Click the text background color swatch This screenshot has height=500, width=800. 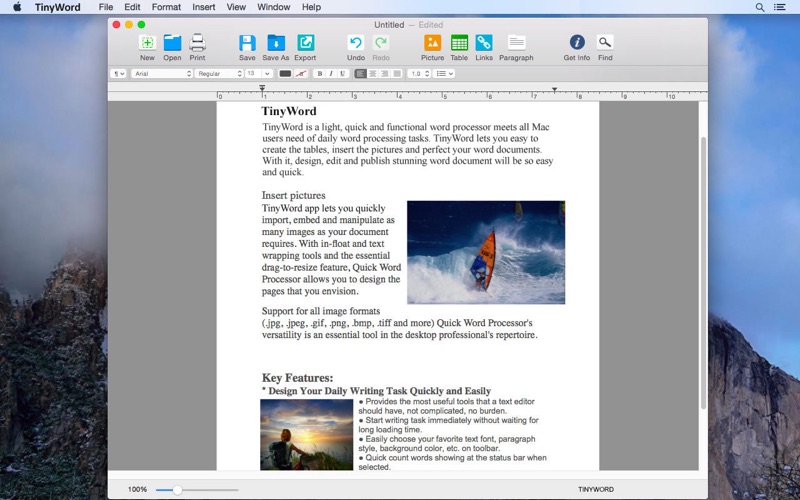[301, 74]
